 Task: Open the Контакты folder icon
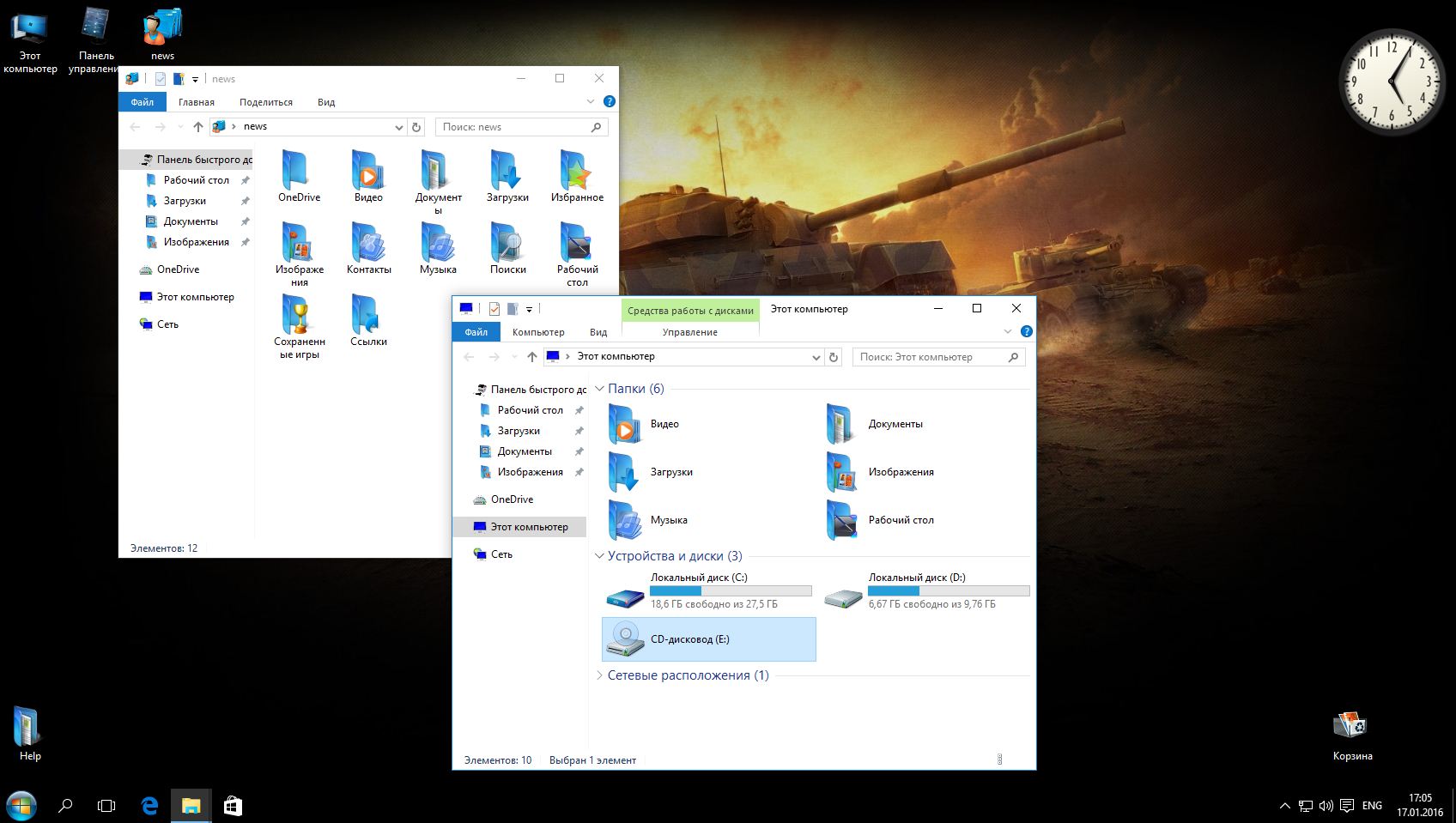pyautogui.click(x=368, y=242)
